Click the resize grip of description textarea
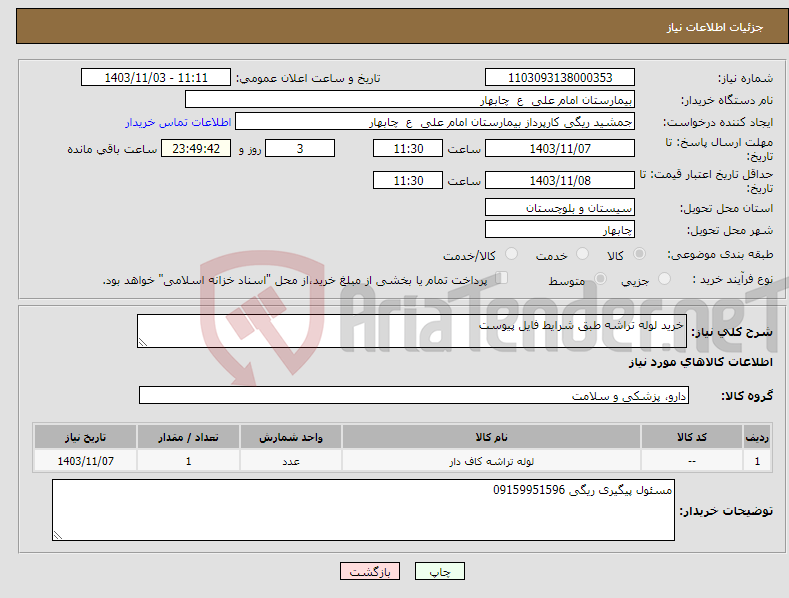The width and height of the screenshot is (789, 598). 143,342
